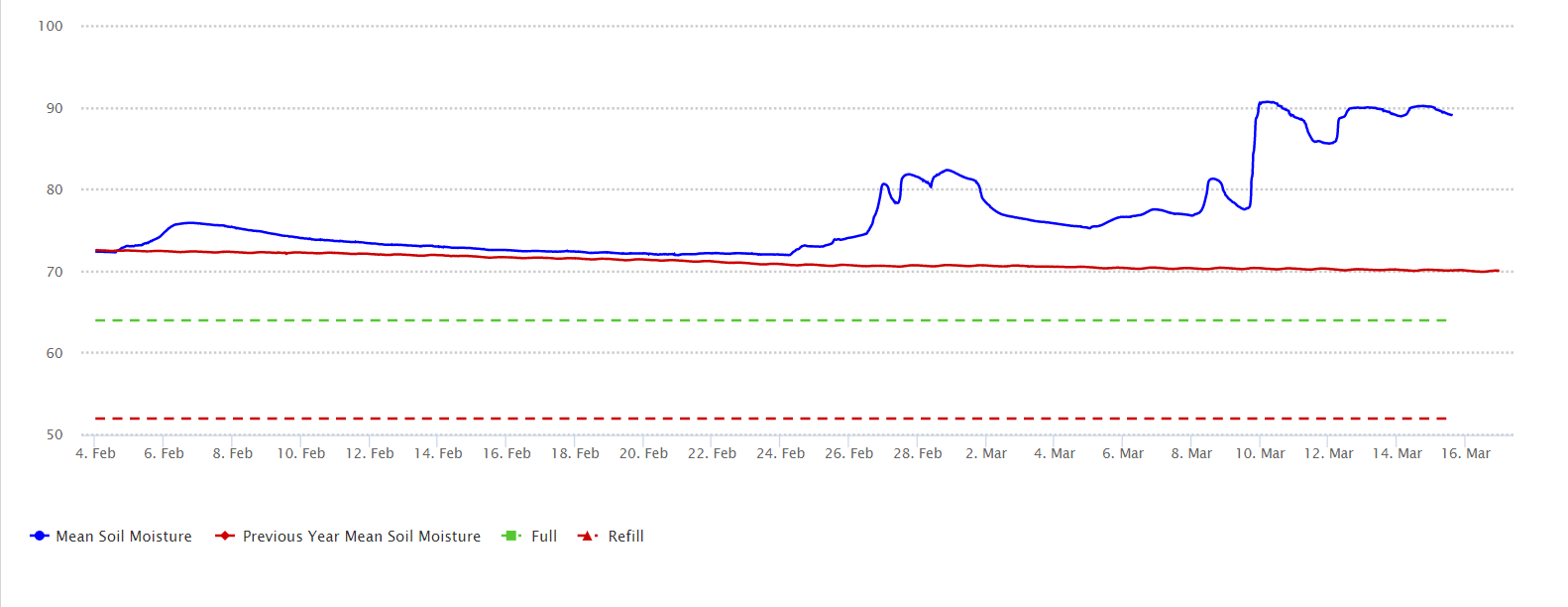Image resolution: width=1568 pixels, height=607 pixels.
Task: Click the solid red previous-year line near 20. Feb
Action: (644, 260)
